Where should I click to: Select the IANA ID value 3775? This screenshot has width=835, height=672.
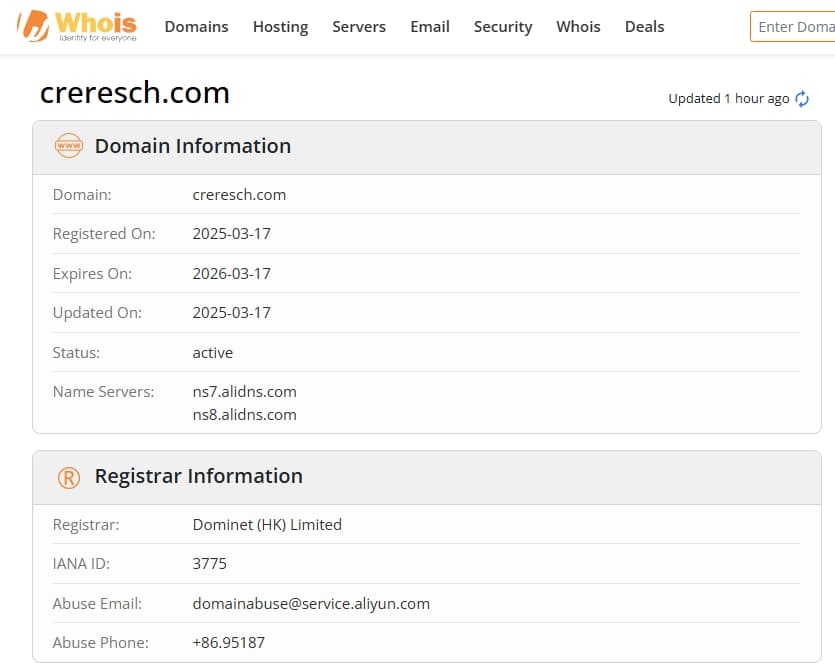(x=209, y=564)
